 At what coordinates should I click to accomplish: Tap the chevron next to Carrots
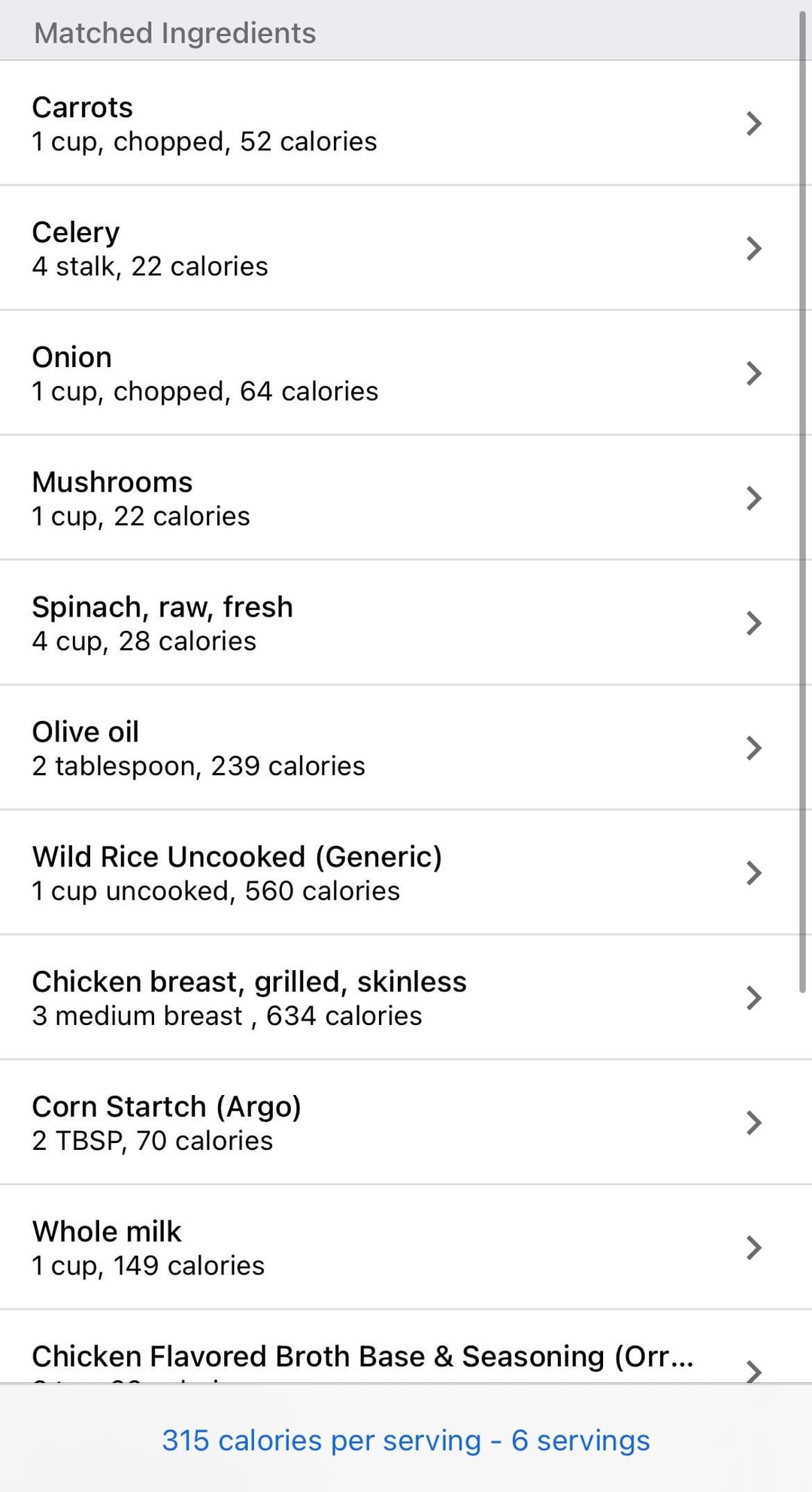pyautogui.click(x=753, y=123)
